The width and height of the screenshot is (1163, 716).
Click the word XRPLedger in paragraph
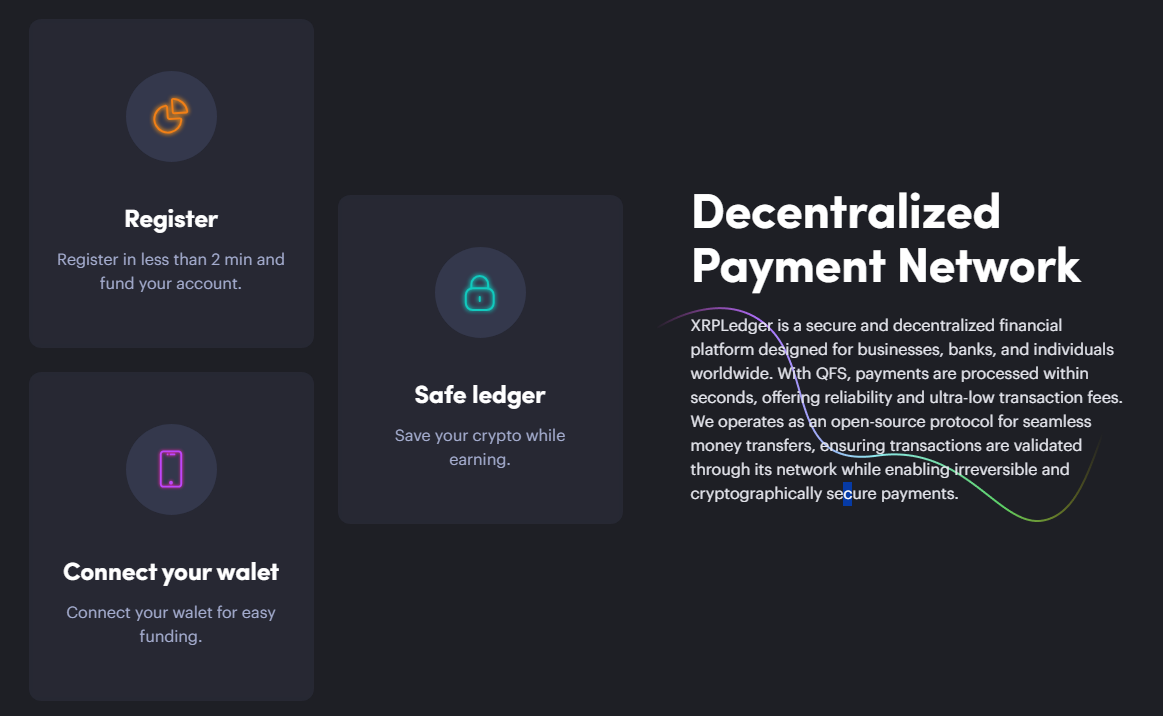click(x=731, y=326)
